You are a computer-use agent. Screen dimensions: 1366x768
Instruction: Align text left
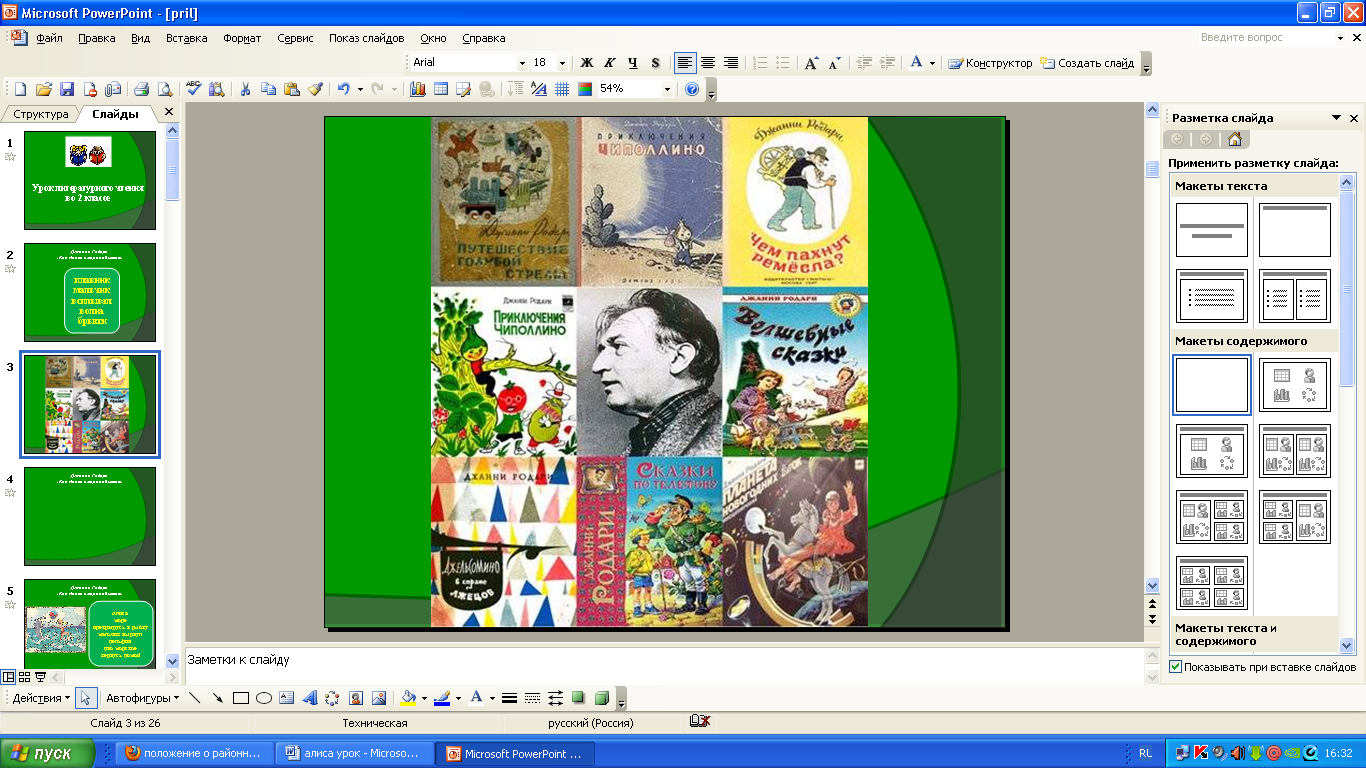tap(685, 63)
